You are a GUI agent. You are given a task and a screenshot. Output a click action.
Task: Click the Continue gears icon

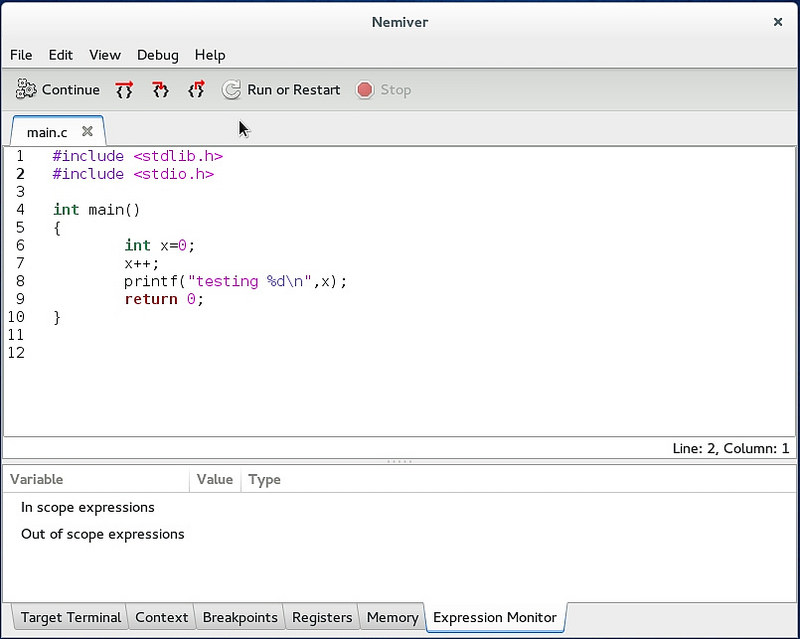[x=26, y=89]
